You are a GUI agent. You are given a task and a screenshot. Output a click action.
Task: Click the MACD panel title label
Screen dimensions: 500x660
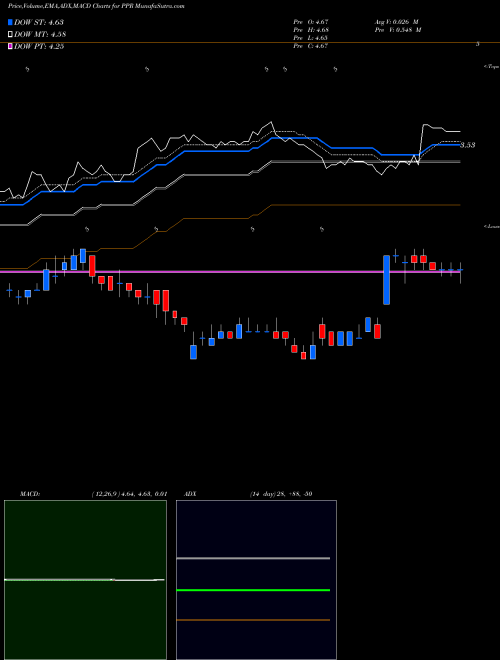tap(29, 494)
